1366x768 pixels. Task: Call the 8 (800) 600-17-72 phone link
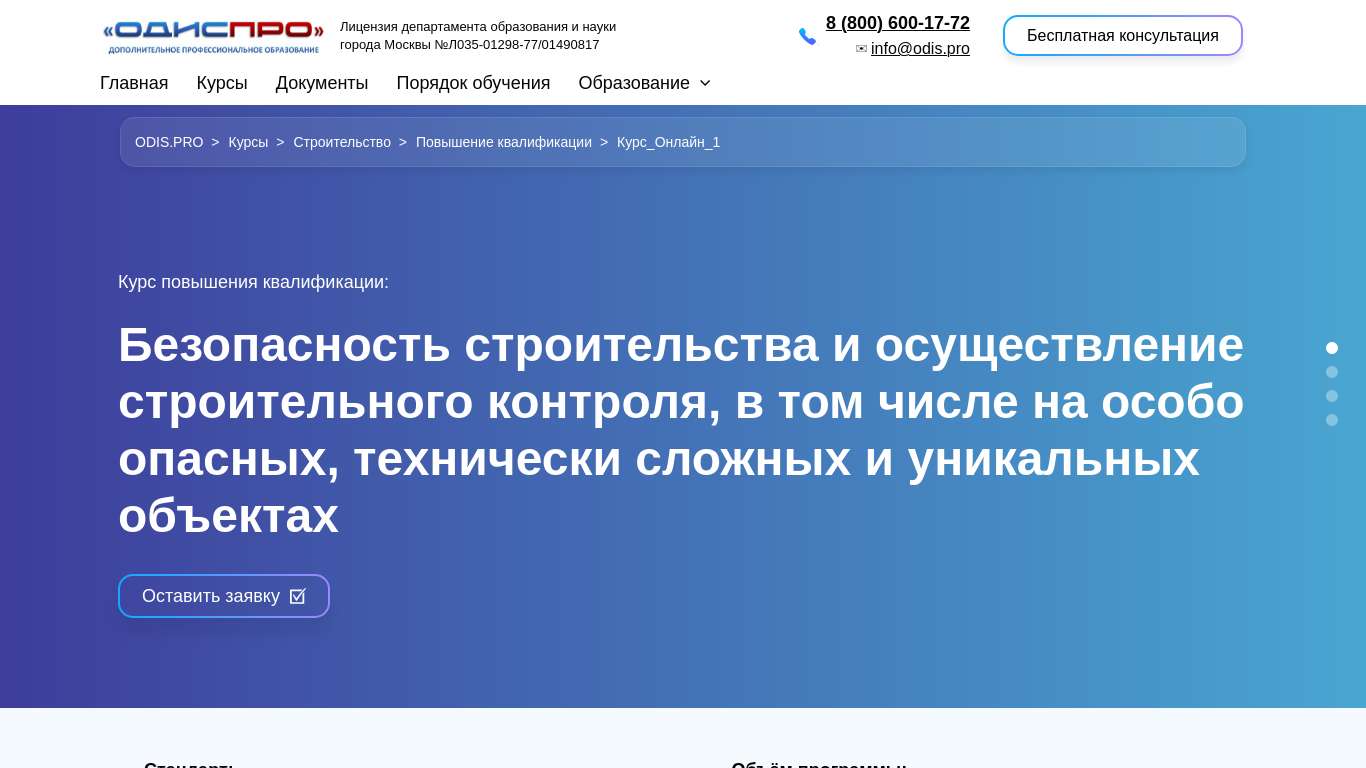coord(897,23)
